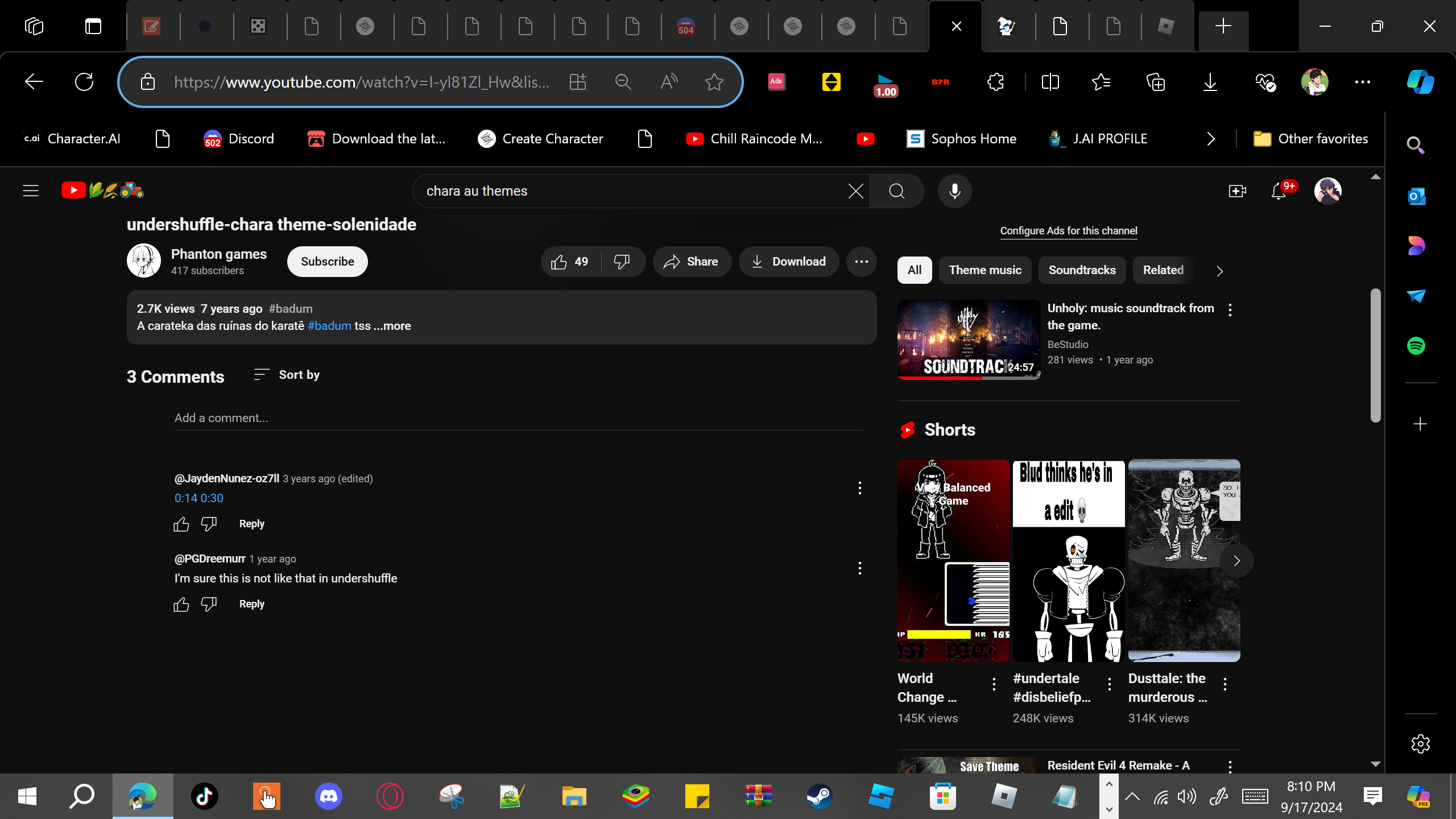Click the Create video camera icon
The width and height of the screenshot is (1456, 819).
[x=1236, y=191]
